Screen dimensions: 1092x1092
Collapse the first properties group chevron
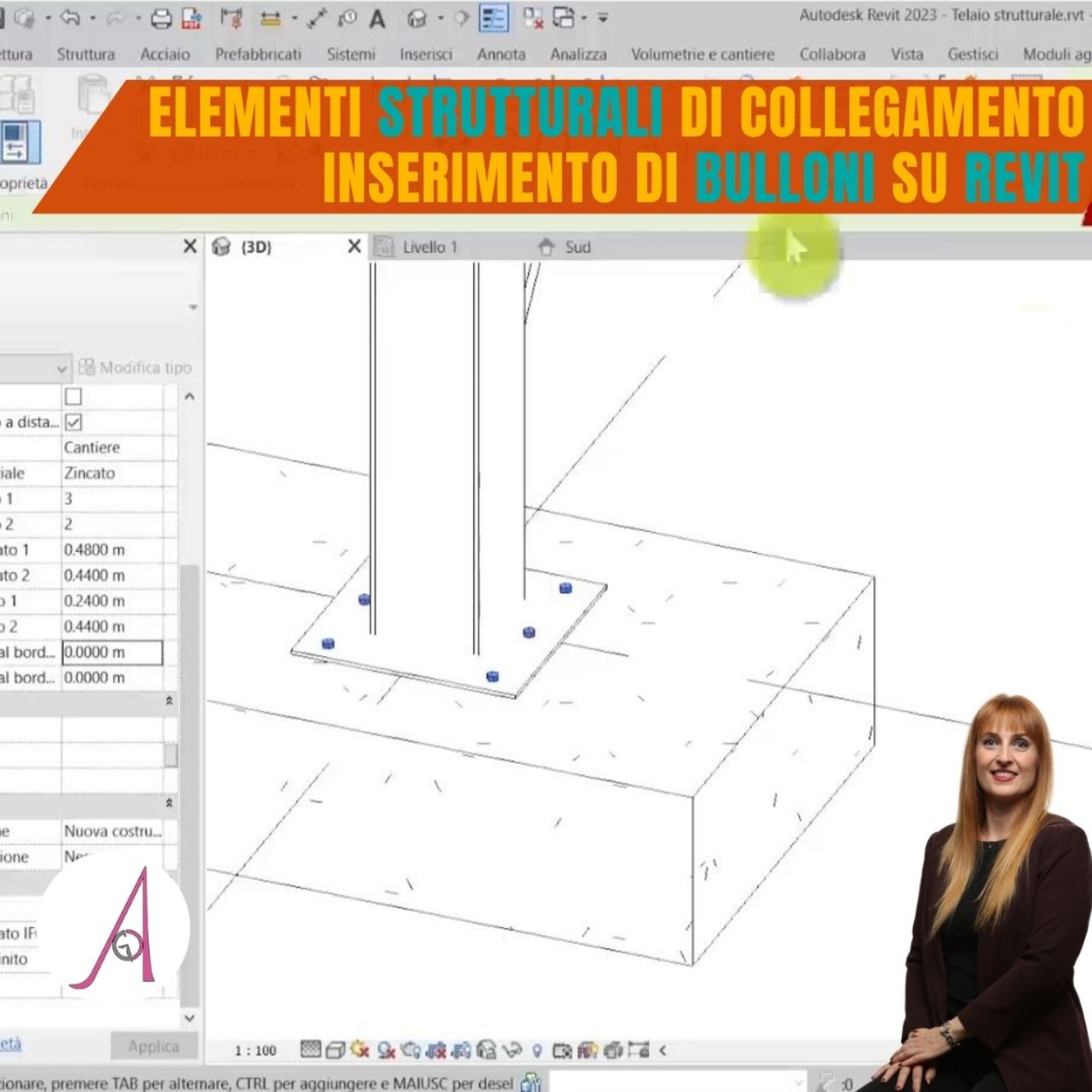tap(169, 701)
